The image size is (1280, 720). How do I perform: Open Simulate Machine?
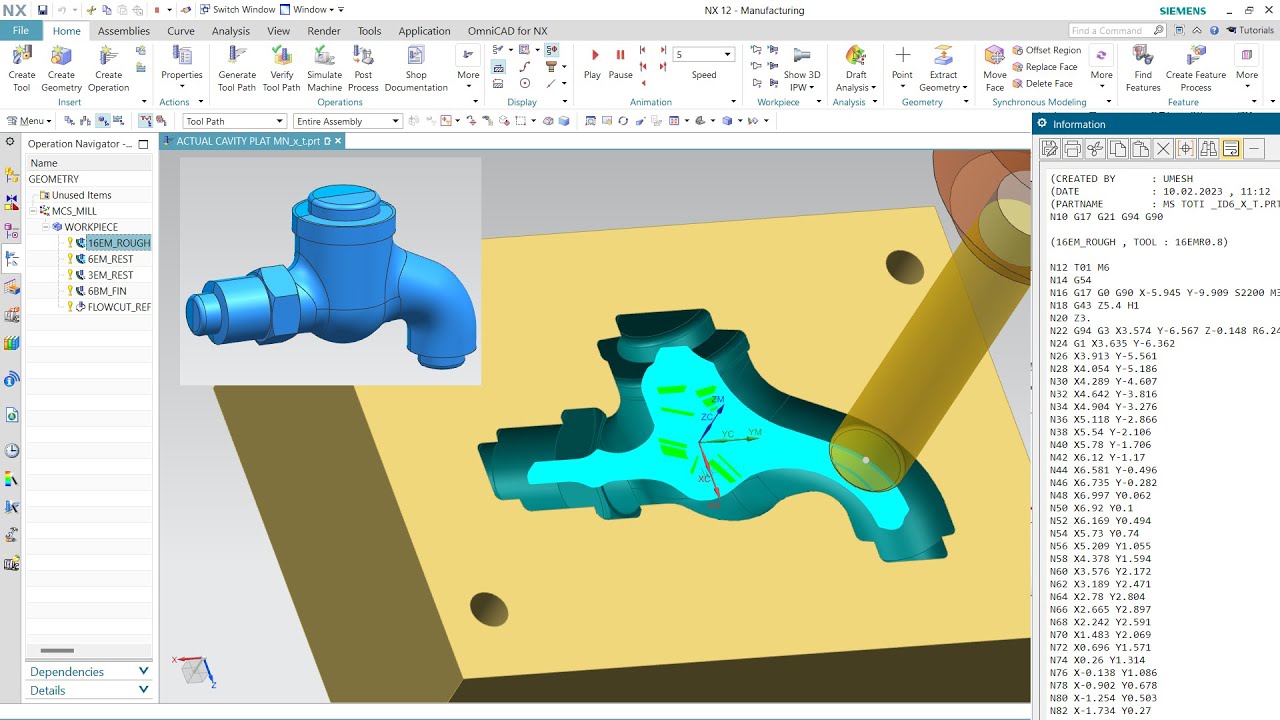[x=324, y=68]
